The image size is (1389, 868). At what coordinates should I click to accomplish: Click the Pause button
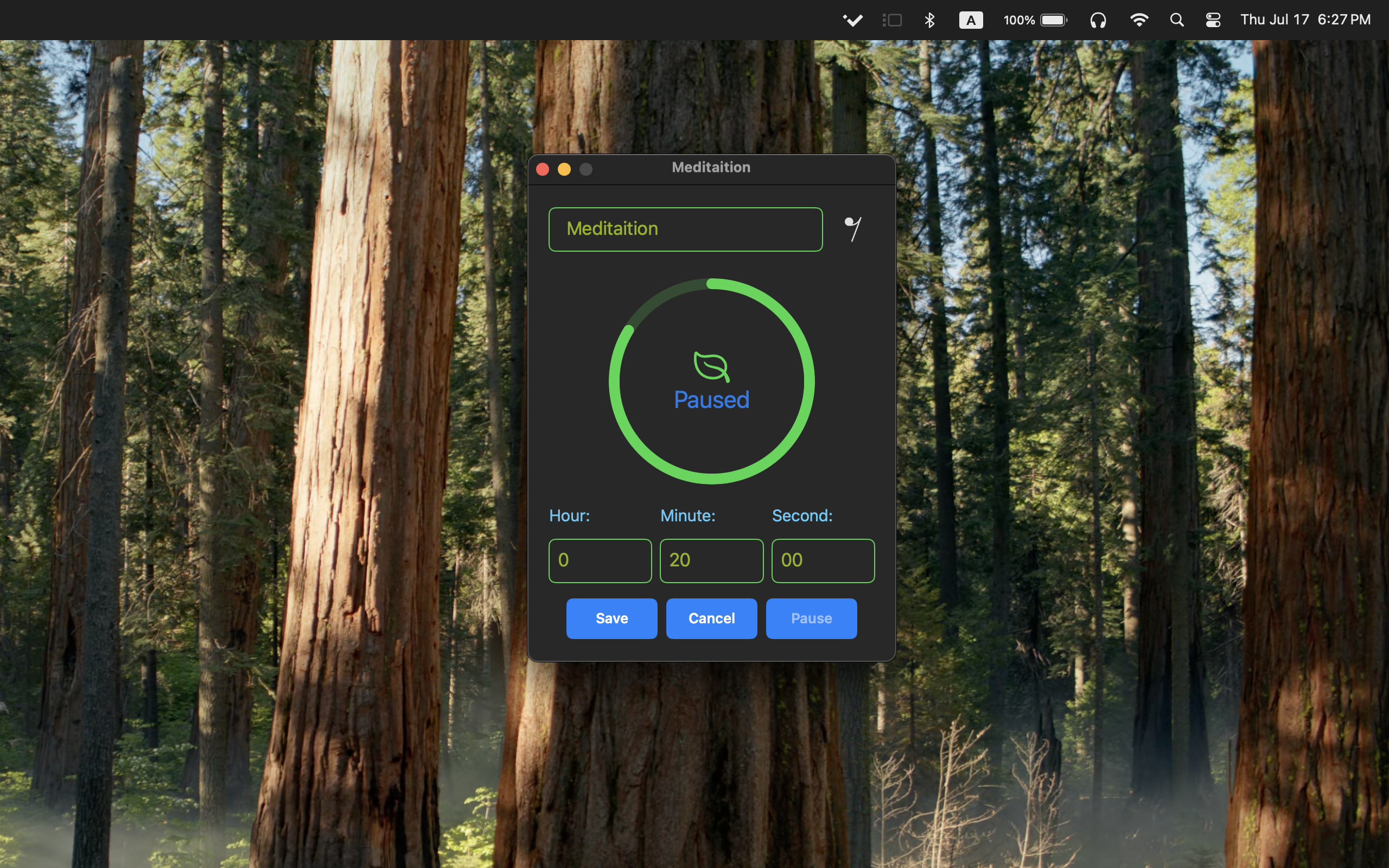click(812, 618)
